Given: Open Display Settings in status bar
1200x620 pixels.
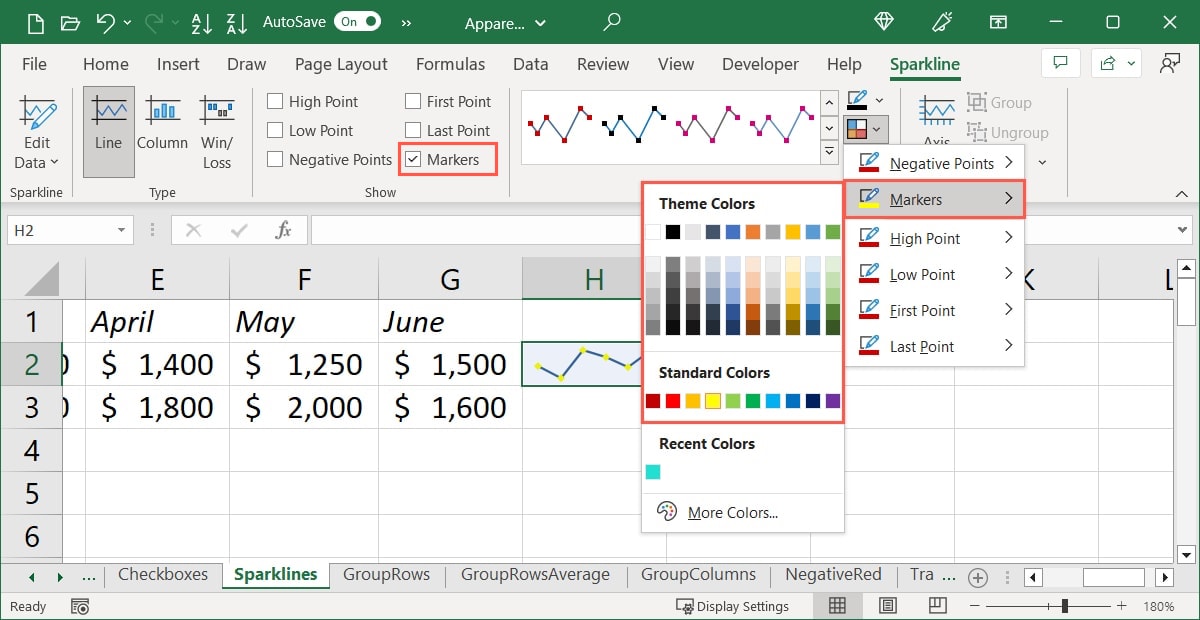Looking at the screenshot, I should coord(732,606).
